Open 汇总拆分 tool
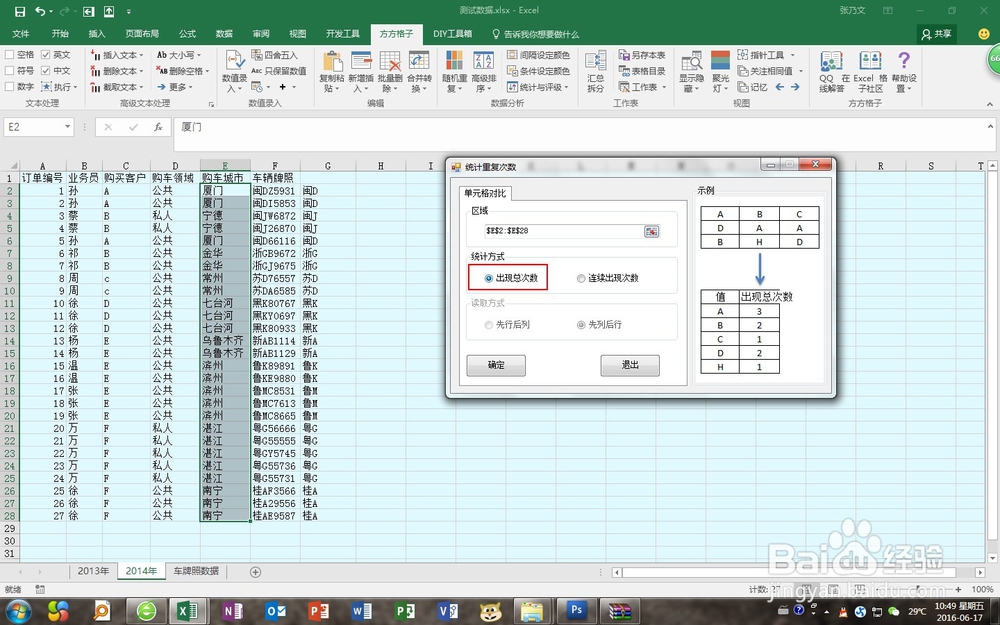The width and height of the screenshot is (1000, 625). [596, 71]
